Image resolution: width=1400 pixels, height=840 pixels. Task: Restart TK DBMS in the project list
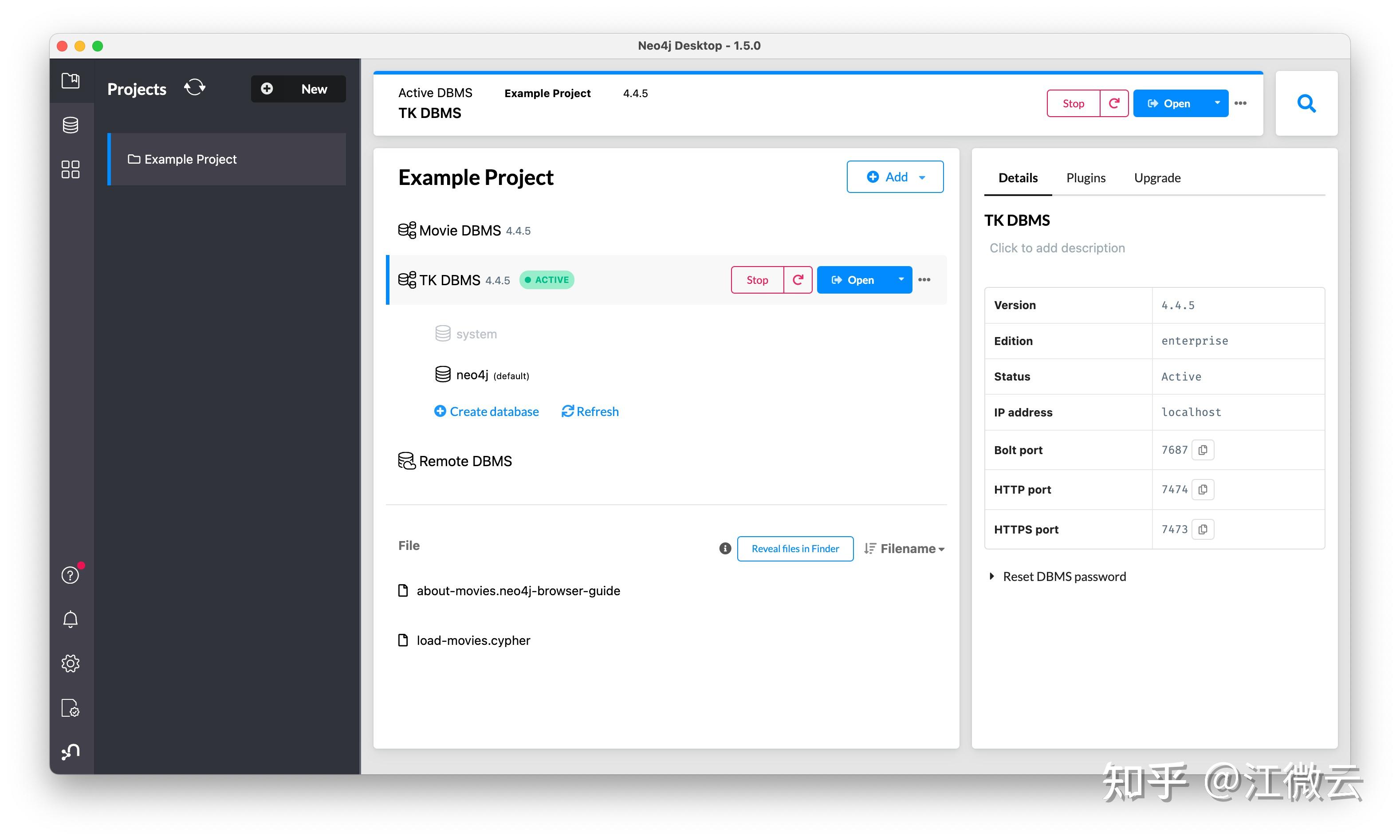798,279
